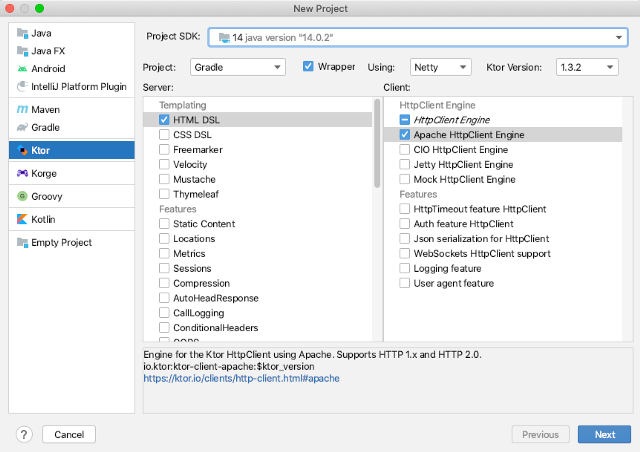The width and height of the screenshot is (640, 452).
Task: Enable AutoHeadResponse checkbox
Action: (x=164, y=298)
